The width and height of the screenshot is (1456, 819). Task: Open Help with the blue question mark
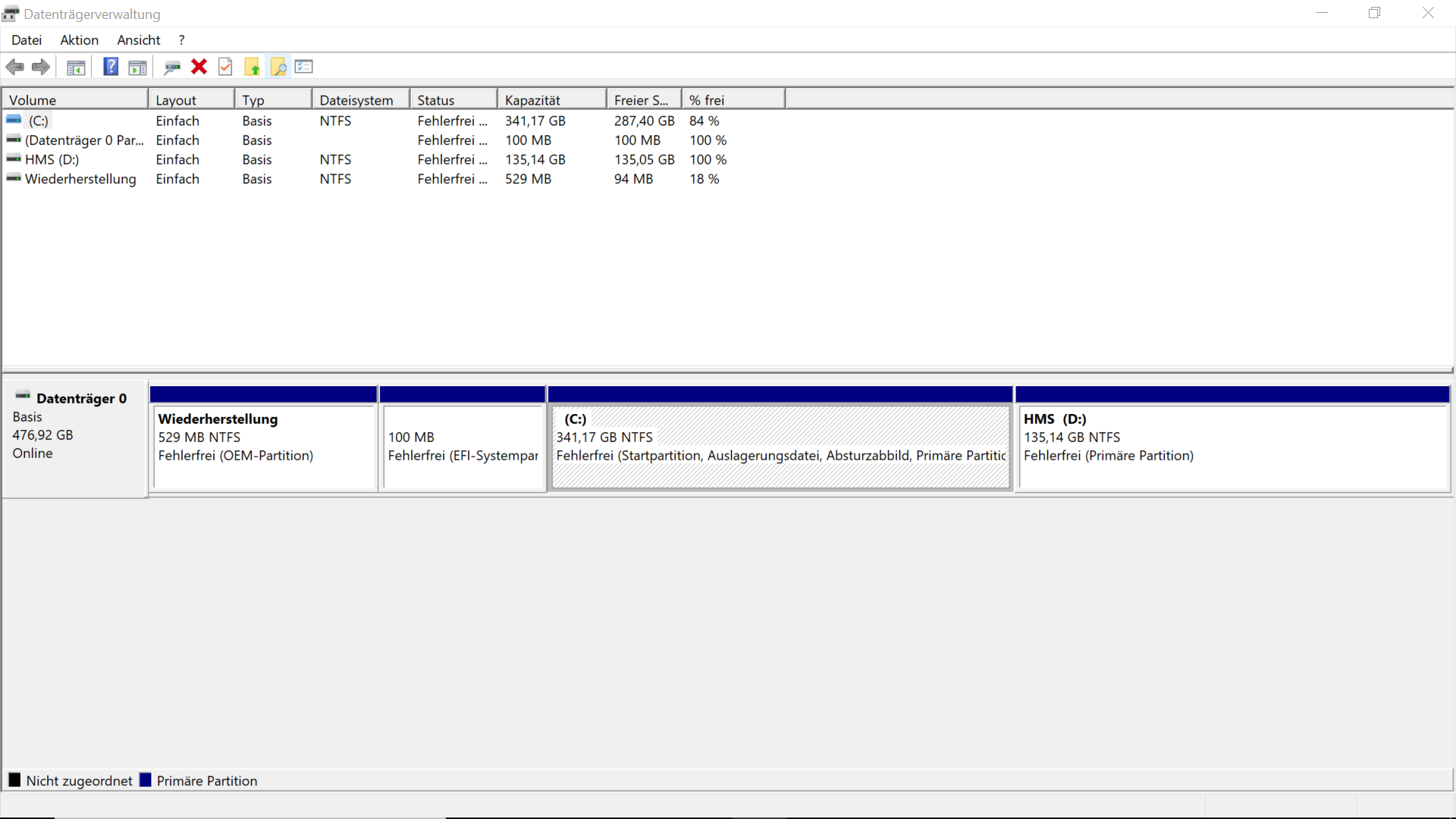pyautogui.click(x=111, y=67)
